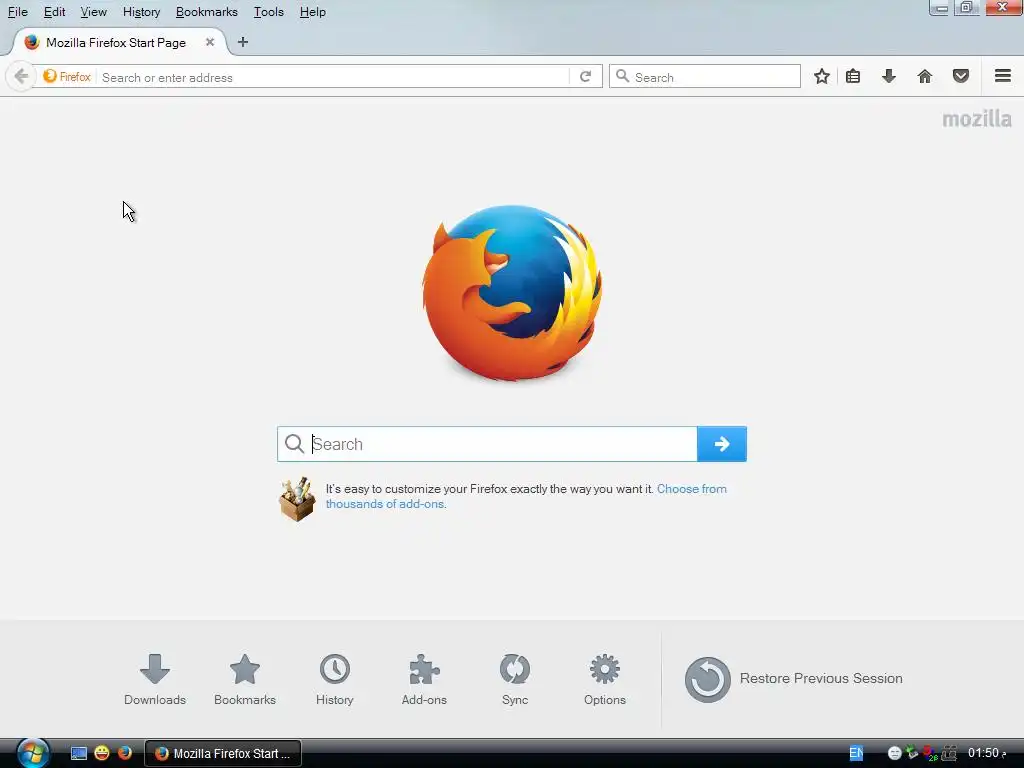Image resolution: width=1024 pixels, height=768 pixels.
Task: Open Downloads from the start page
Action: tap(155, 680)
